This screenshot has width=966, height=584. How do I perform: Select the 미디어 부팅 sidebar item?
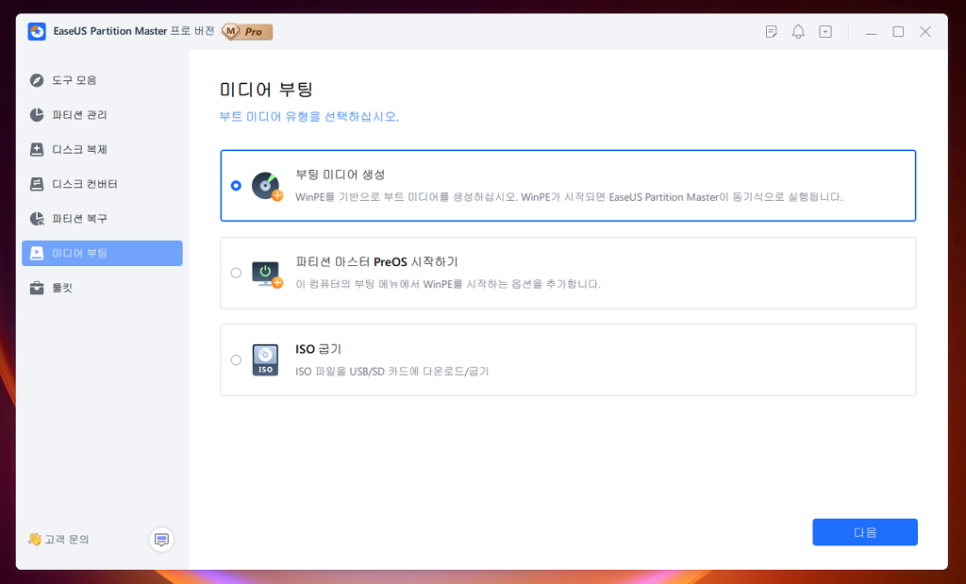pos(102,253)
